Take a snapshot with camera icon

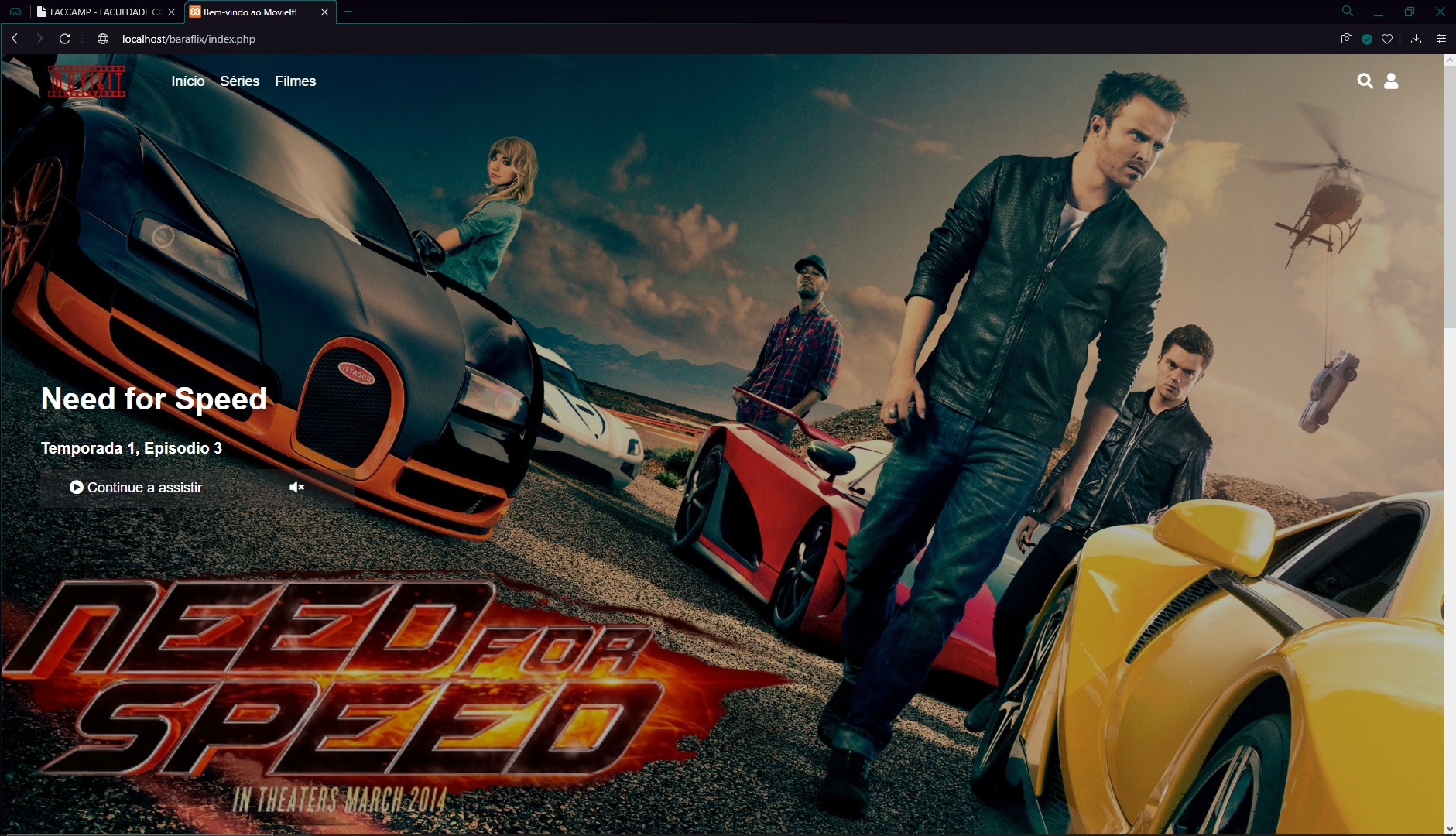coord(1347,39)
